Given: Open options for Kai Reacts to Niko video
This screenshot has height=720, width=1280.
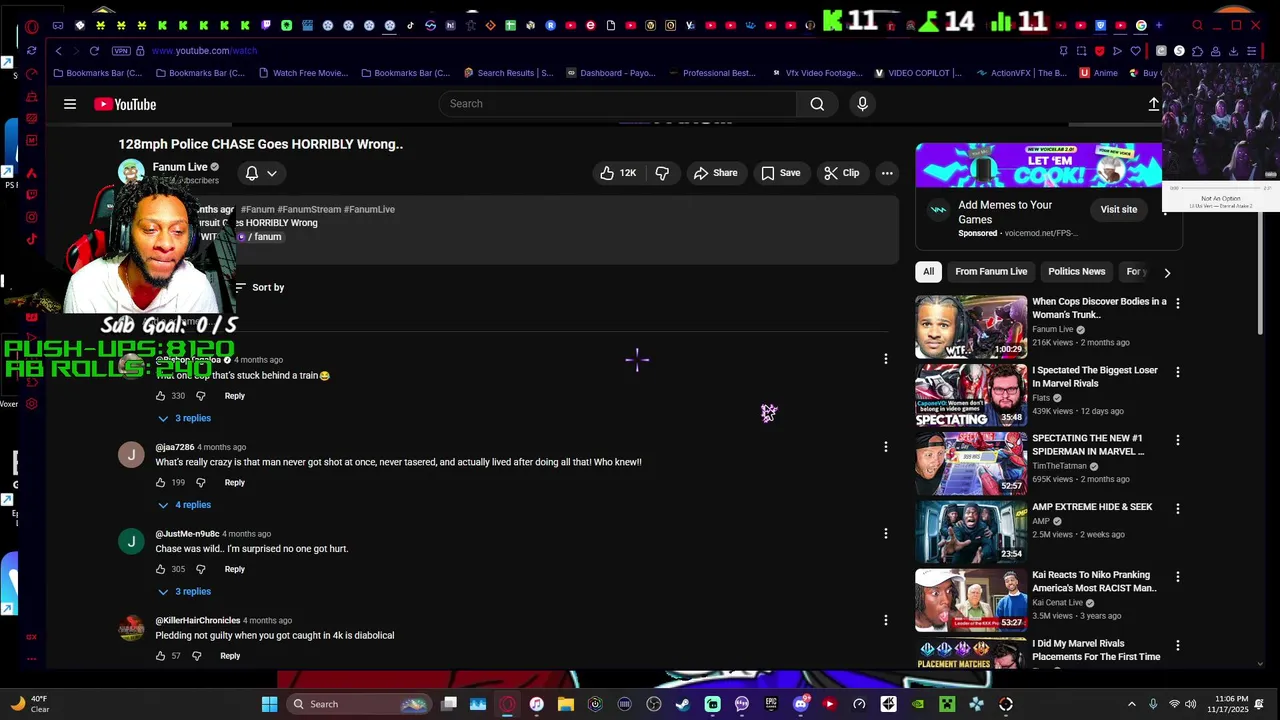Looking at the screenshot, I should coord(1177,577).
